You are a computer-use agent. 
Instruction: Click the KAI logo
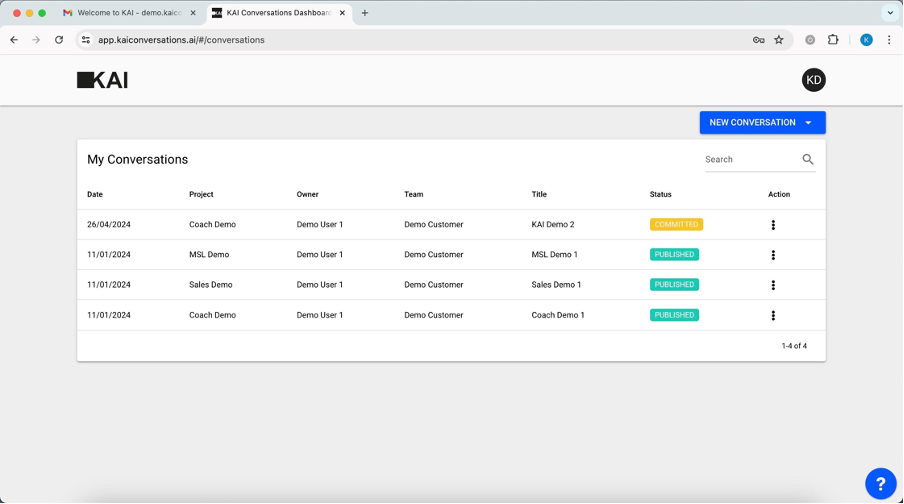click(103, 80)
